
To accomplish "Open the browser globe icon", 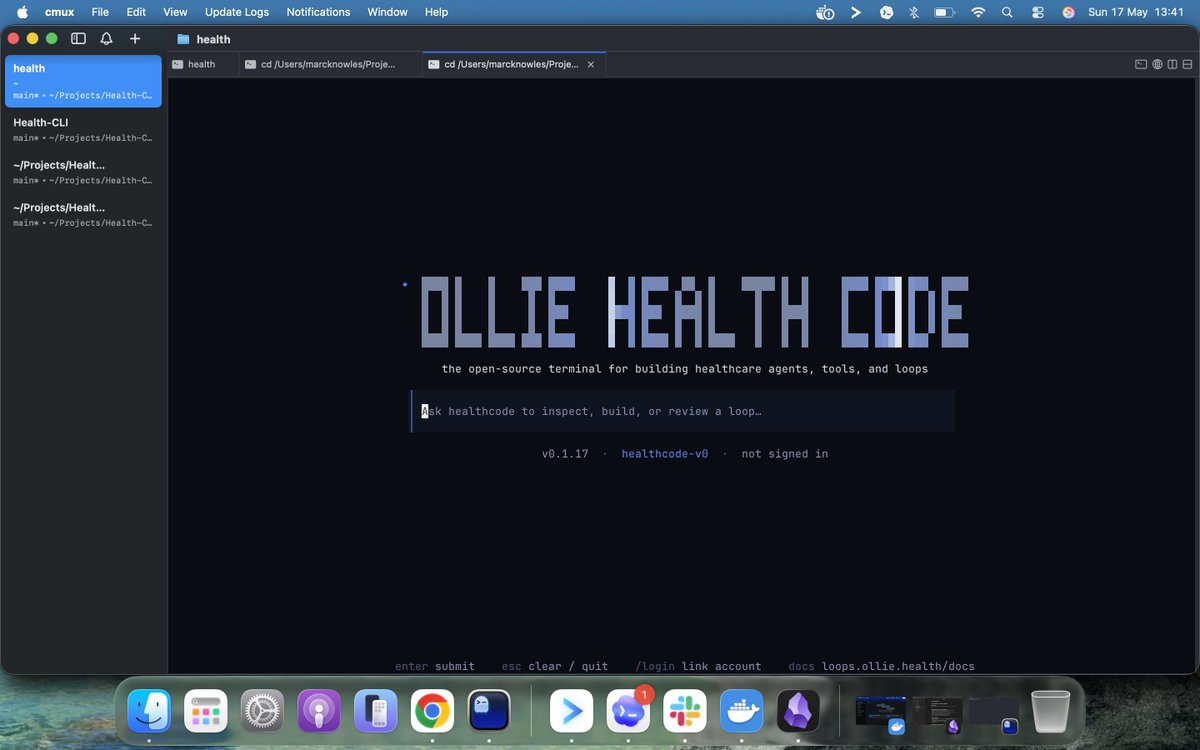I will (x=1157, y=64).
